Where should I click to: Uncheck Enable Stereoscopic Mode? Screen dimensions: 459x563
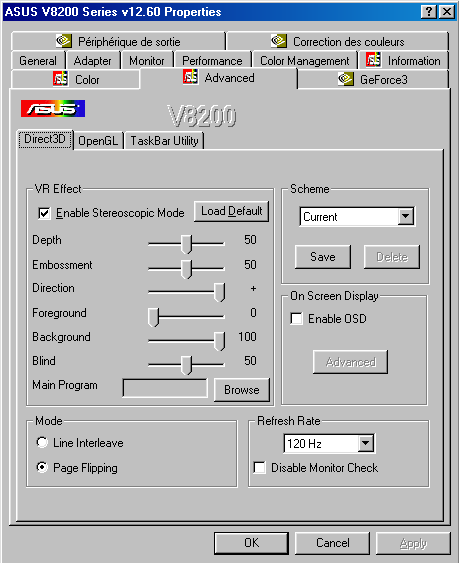44,213
